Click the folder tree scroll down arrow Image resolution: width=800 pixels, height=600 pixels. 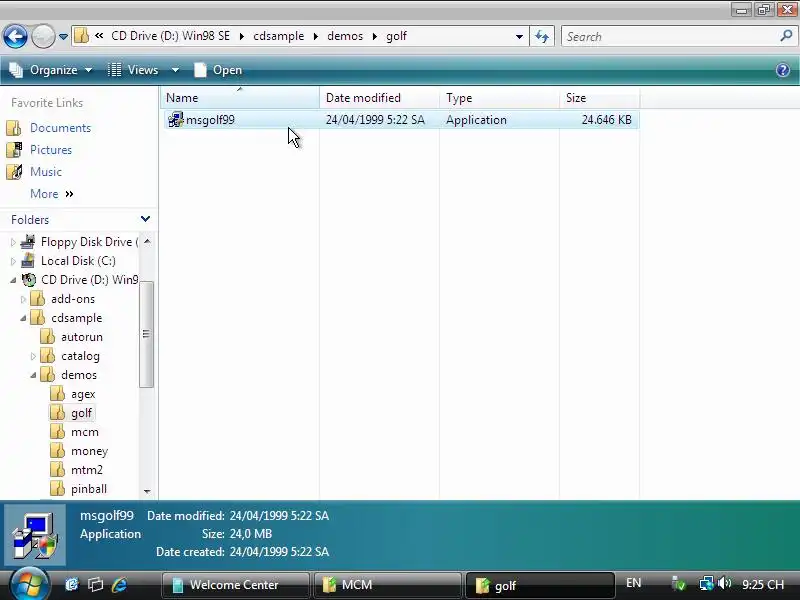point(147,491)
